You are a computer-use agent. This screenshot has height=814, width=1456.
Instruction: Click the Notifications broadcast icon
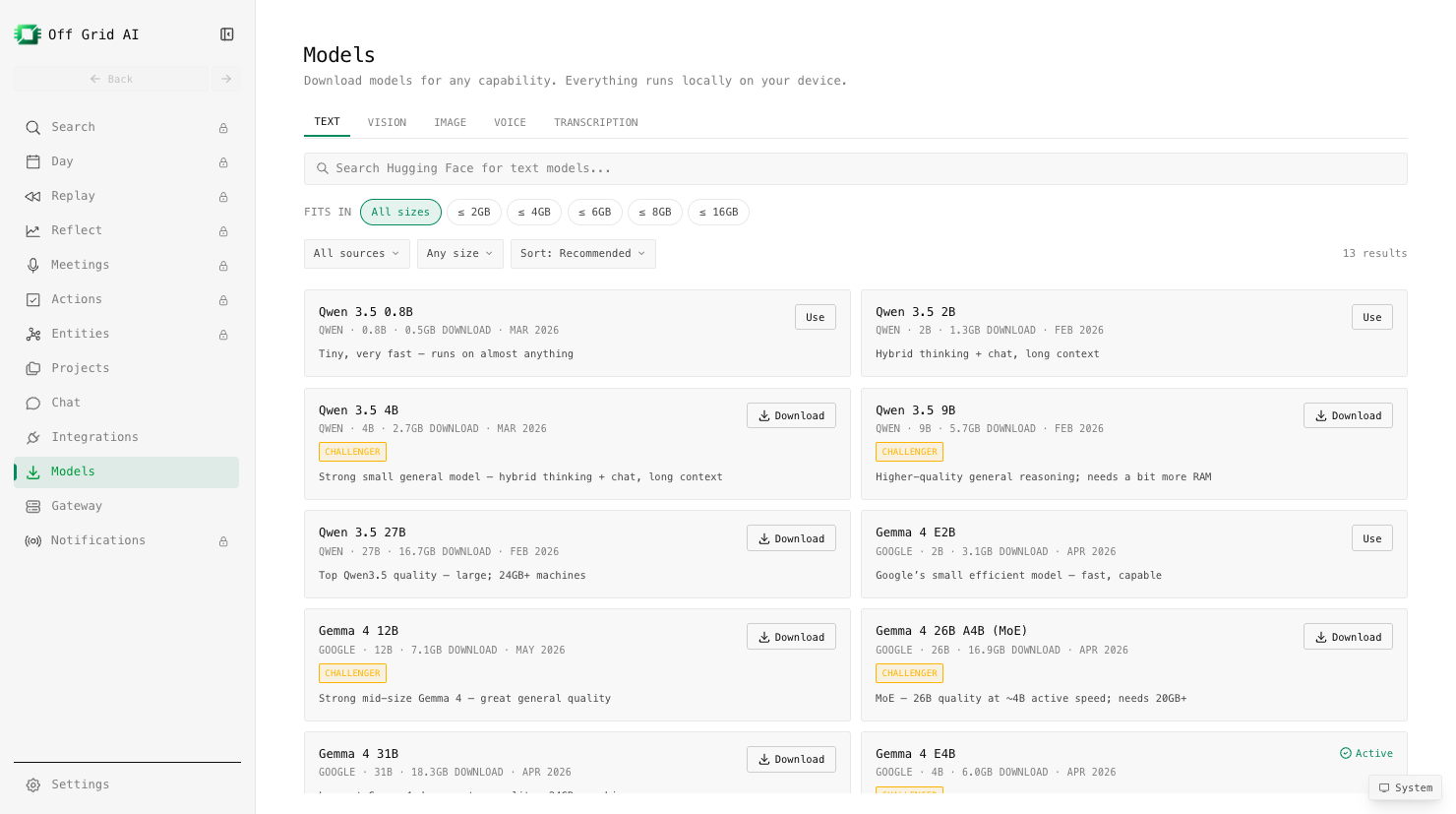[33, 540]
